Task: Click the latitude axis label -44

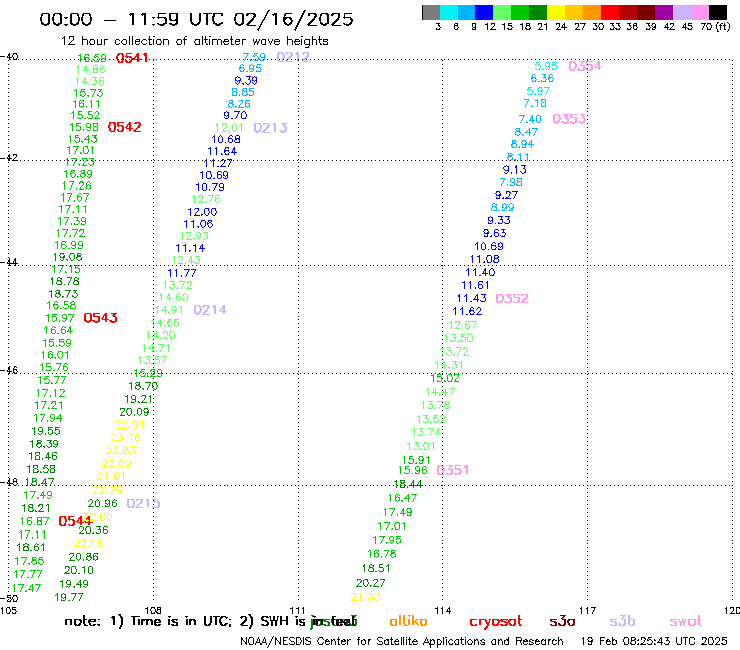Action: point(9,262)
